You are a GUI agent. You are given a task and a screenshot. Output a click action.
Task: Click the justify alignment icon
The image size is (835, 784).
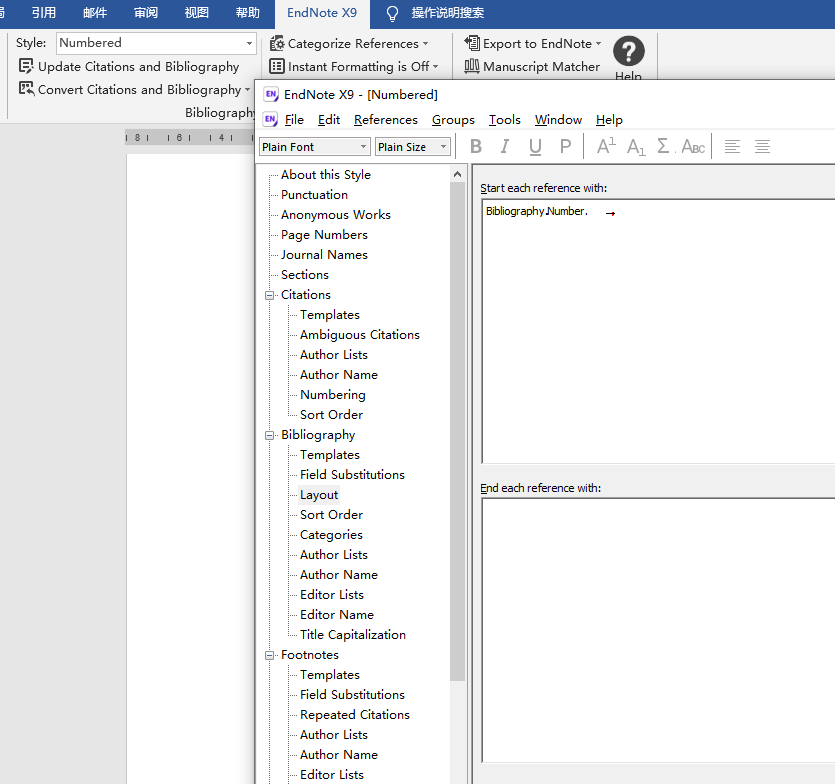point(763,146)
